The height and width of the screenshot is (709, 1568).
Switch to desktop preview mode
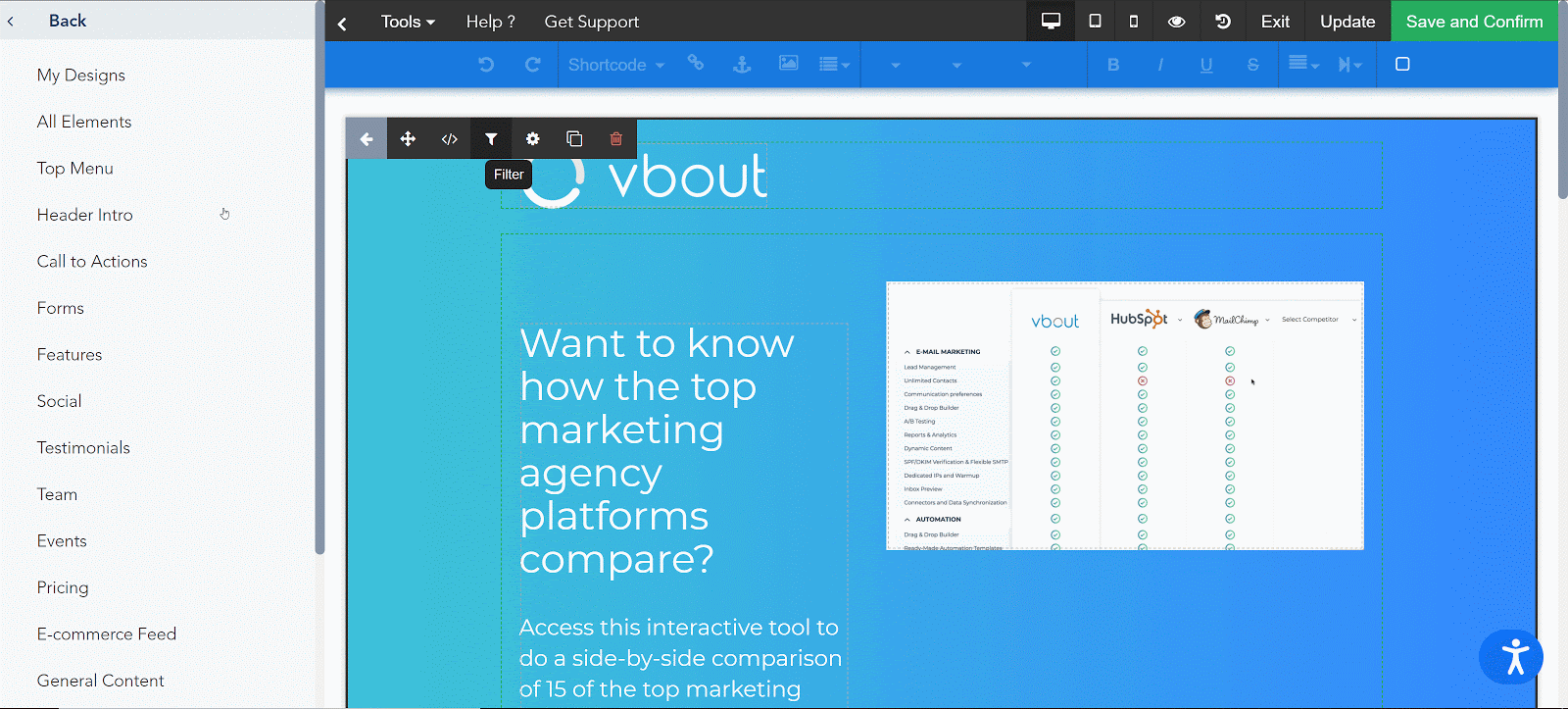pos(1051,21)
